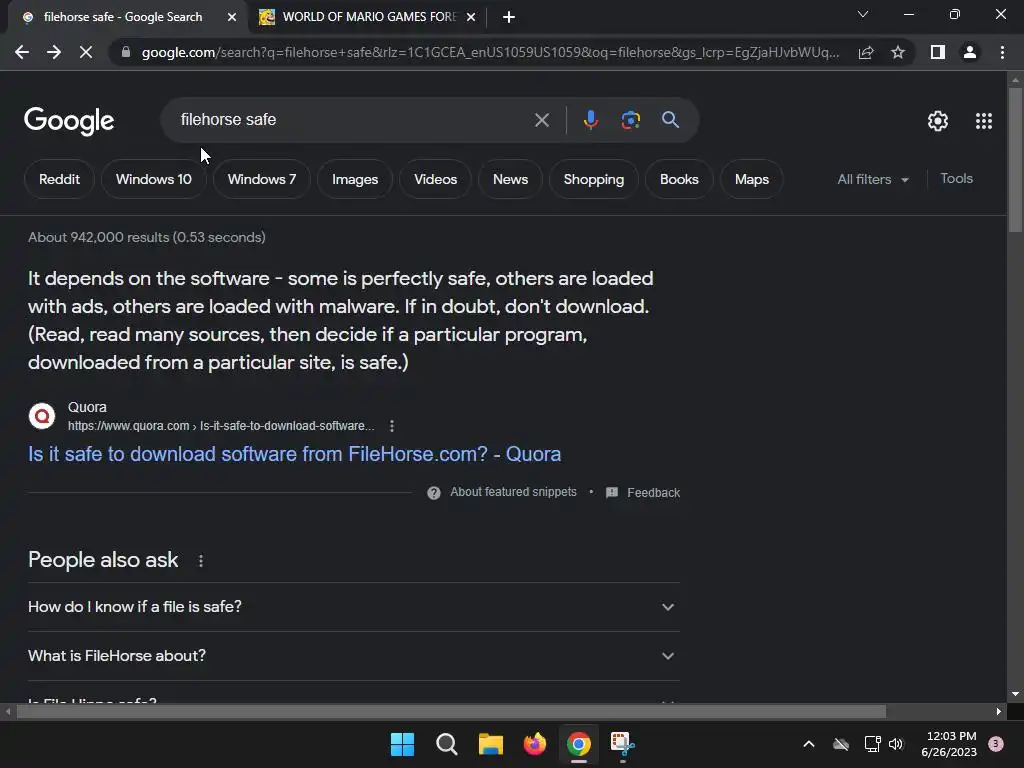This screenshot has height=768, width=1024.
Task: Click the Quora favicon of the result
Action: point(42,416)
